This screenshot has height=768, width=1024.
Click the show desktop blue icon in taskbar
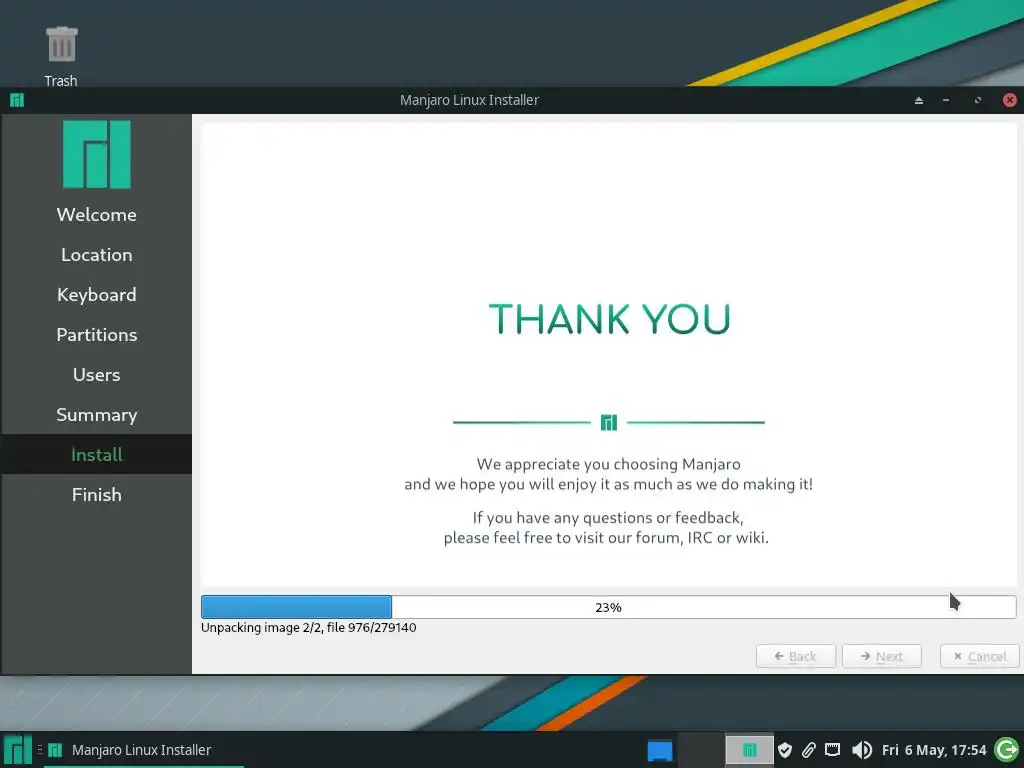coord(660,750)
